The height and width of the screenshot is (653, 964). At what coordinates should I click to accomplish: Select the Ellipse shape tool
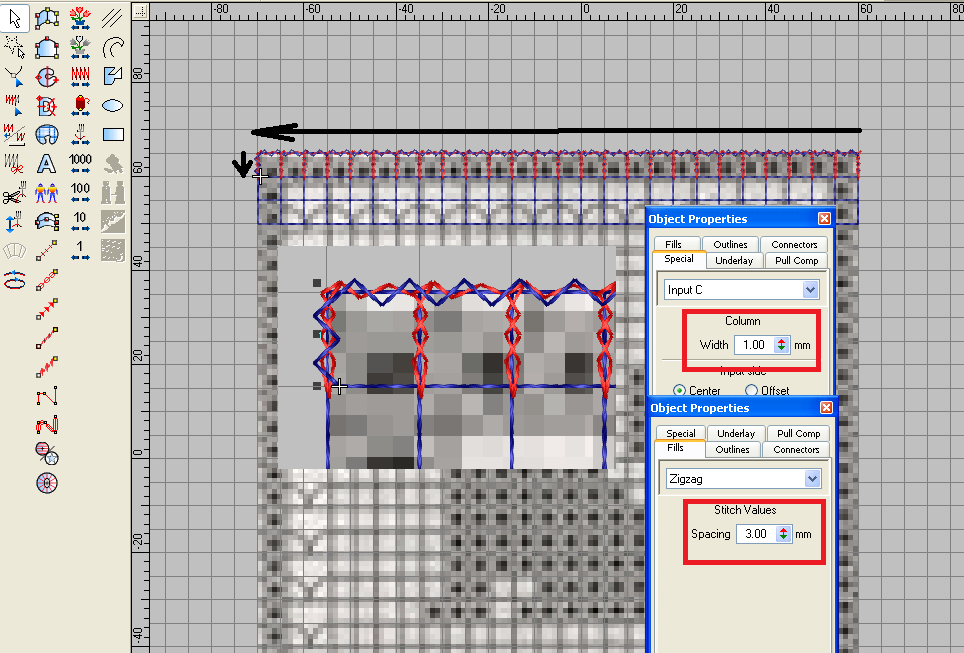113,104
